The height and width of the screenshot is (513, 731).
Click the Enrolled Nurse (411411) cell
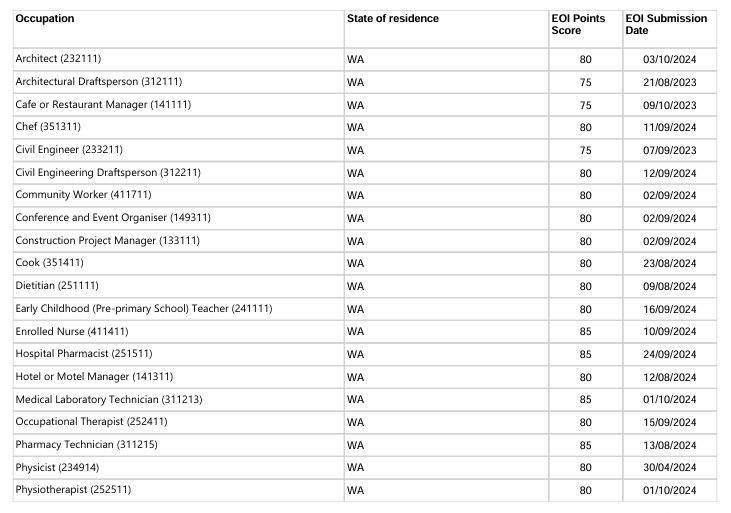coord(72,331)
